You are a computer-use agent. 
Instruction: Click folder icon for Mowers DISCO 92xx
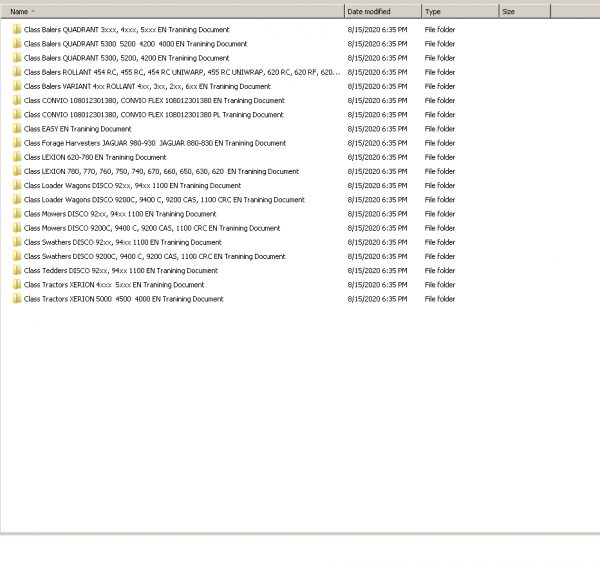16,214
